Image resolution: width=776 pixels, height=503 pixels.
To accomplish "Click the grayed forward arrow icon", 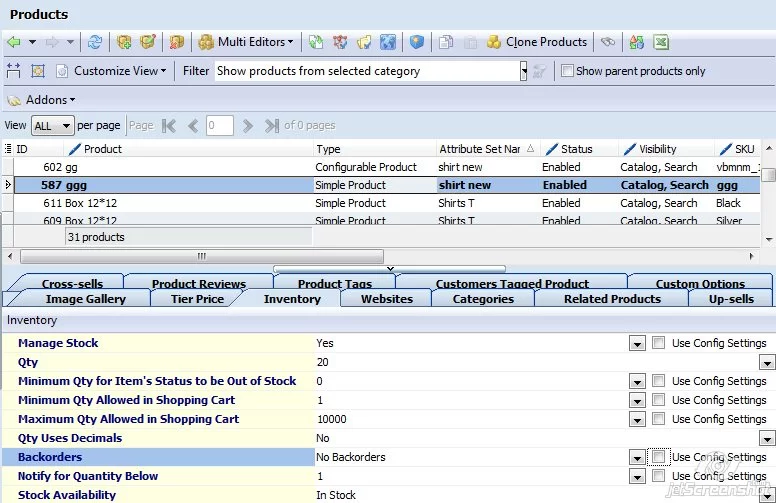I will point(52,43).
